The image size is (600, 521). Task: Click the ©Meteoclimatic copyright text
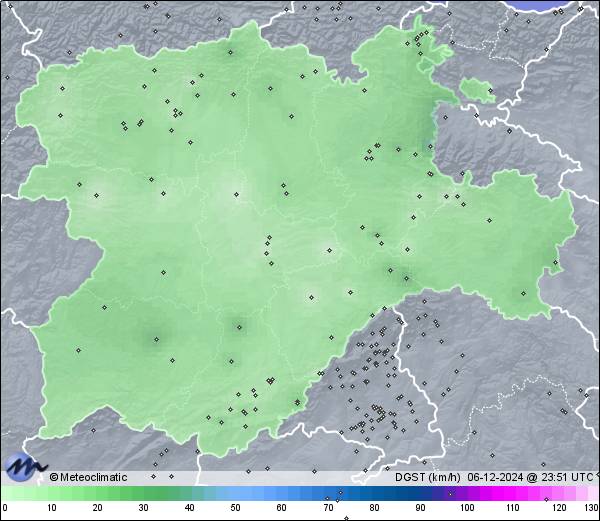[88, 477]
